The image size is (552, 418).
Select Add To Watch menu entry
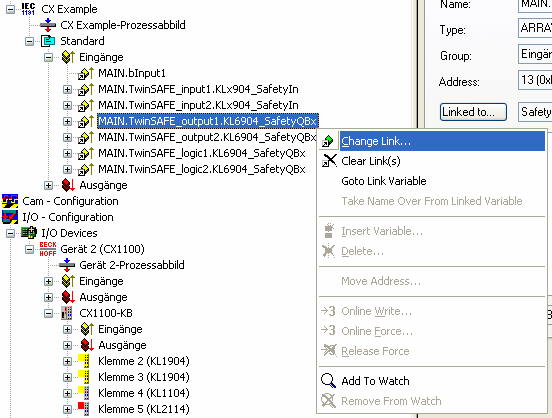click(432, 381)
